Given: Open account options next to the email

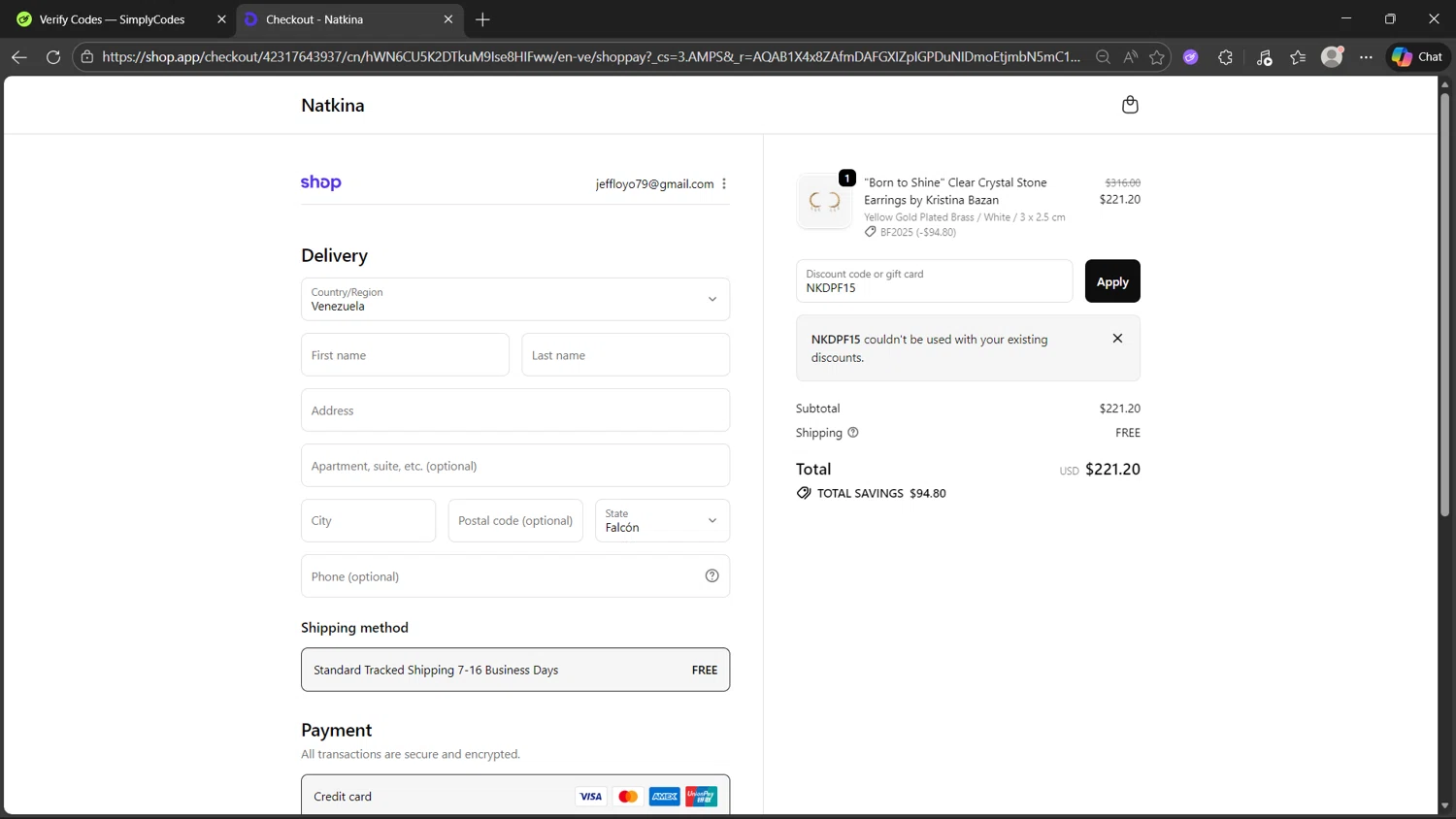Looking at the screenshot, I should tap(724, 183).
